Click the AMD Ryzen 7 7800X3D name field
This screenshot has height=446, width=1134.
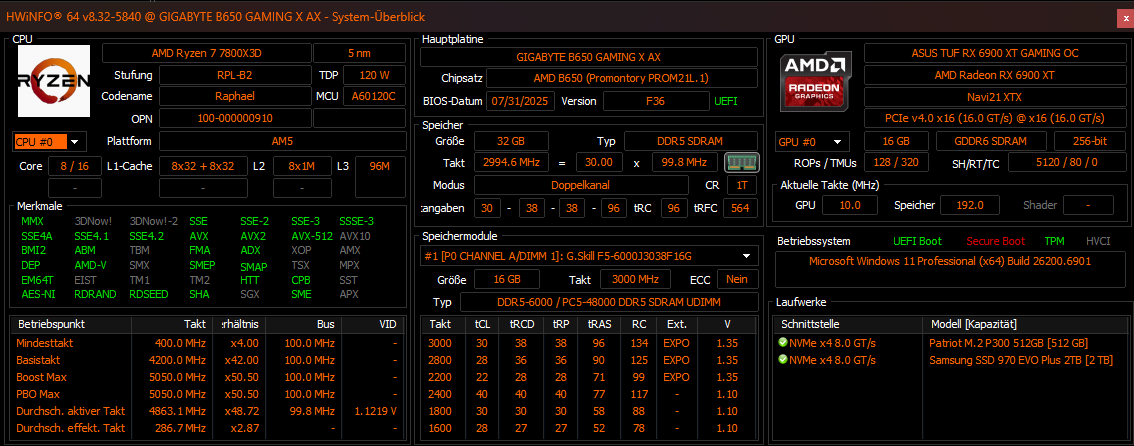point(206,53)
